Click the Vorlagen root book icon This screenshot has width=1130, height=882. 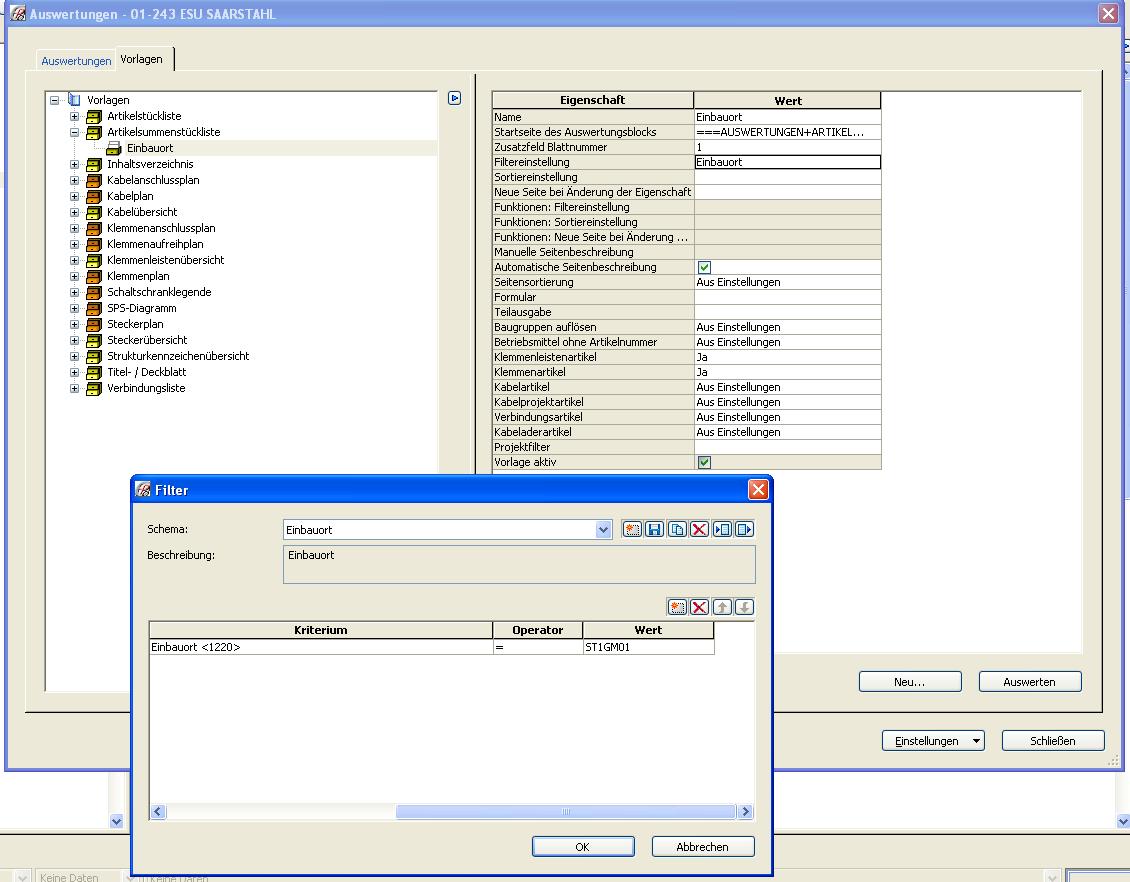(74, 100)
